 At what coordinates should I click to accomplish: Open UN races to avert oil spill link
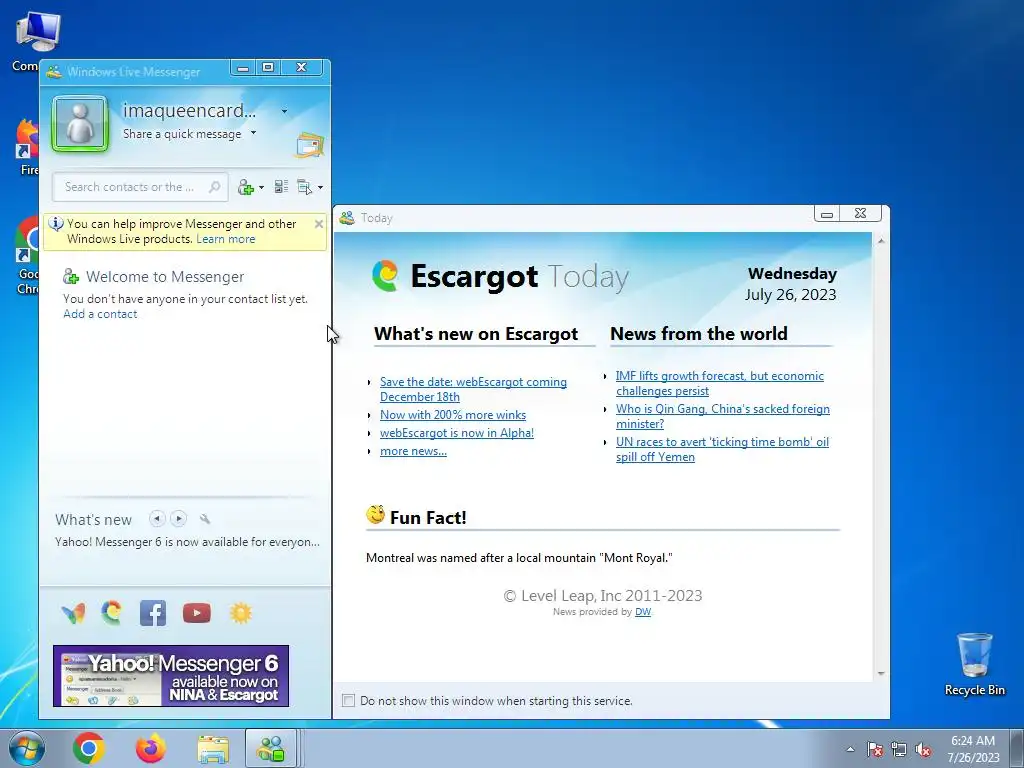tap(722, 449)
